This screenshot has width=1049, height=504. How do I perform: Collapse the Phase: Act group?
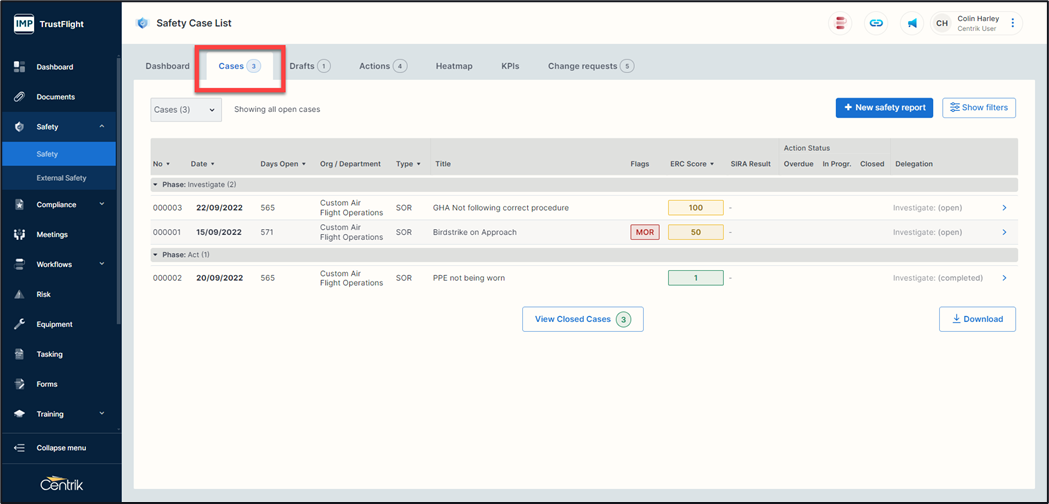(155, 255)
